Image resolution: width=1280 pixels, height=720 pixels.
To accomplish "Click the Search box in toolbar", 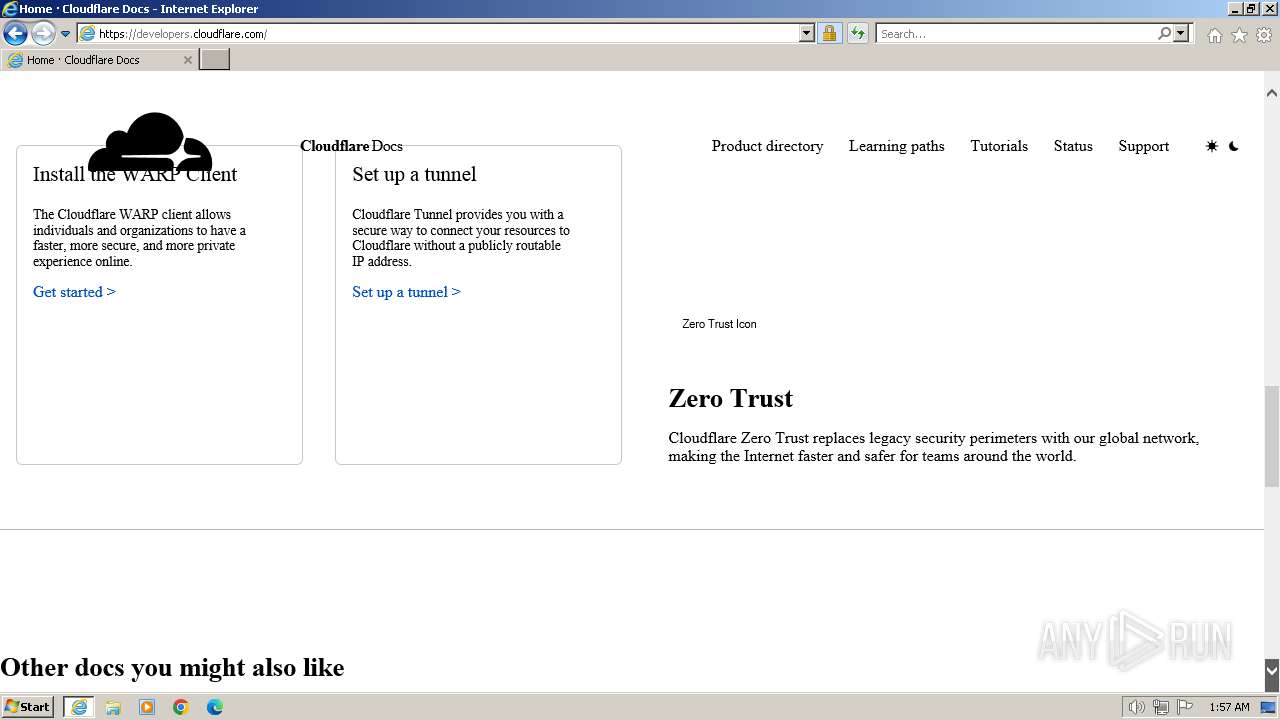I will point(1015,33).
